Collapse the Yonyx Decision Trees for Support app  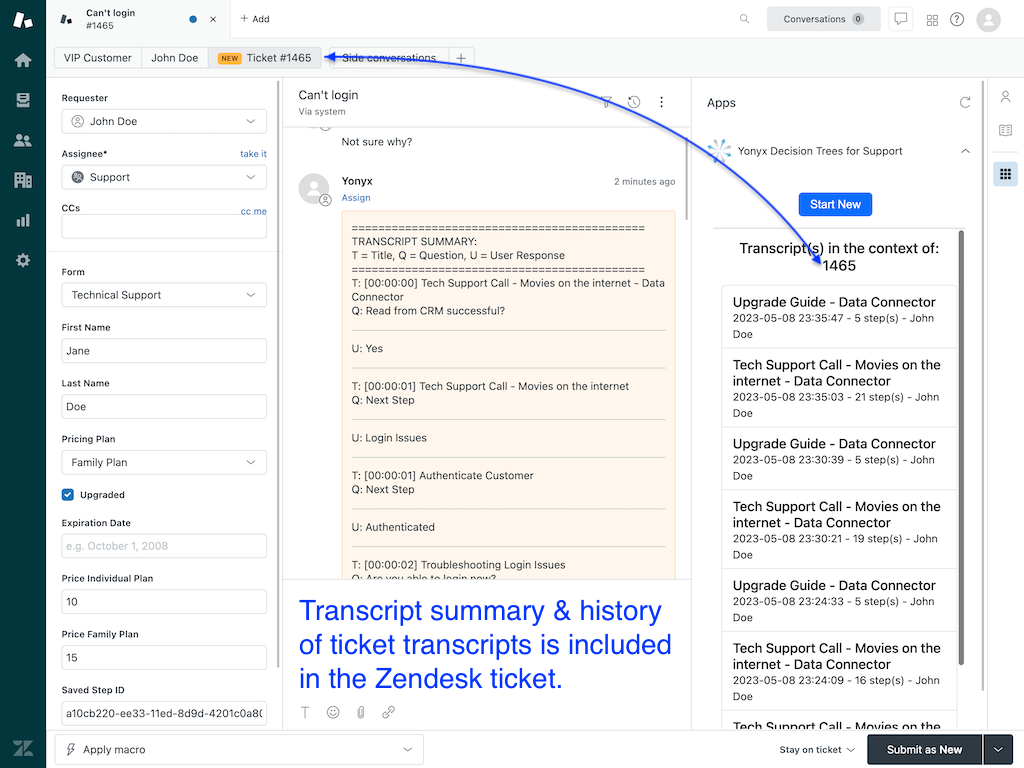(x=965, y=151)
